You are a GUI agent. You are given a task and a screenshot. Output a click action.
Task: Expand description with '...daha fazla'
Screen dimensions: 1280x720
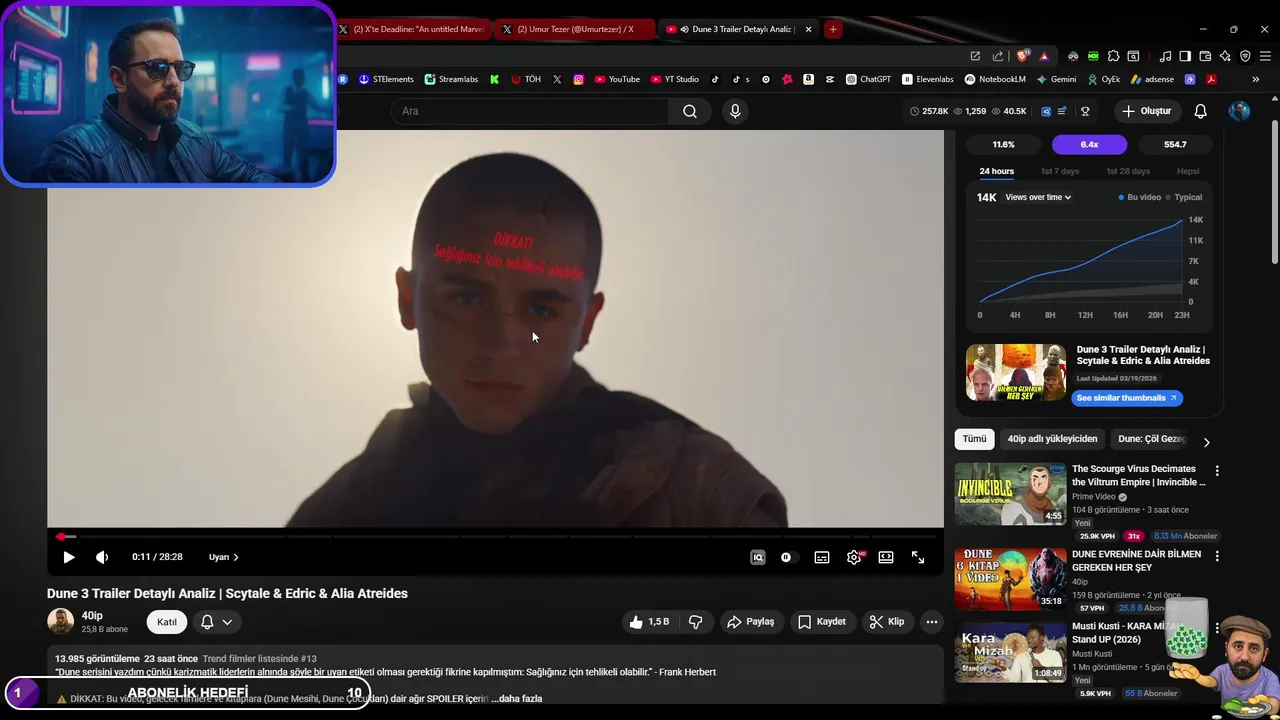tap(516, 698)
